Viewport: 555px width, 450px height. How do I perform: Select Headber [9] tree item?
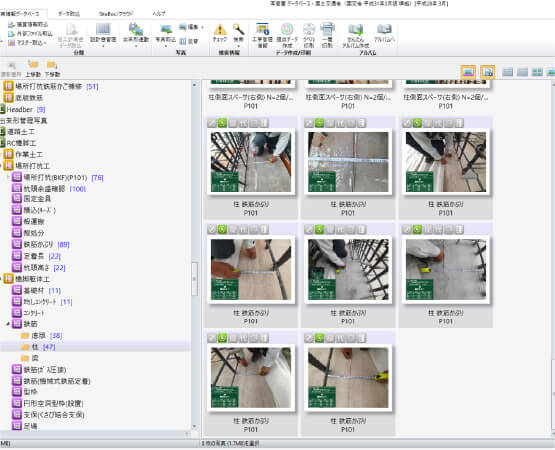[23, 109]
